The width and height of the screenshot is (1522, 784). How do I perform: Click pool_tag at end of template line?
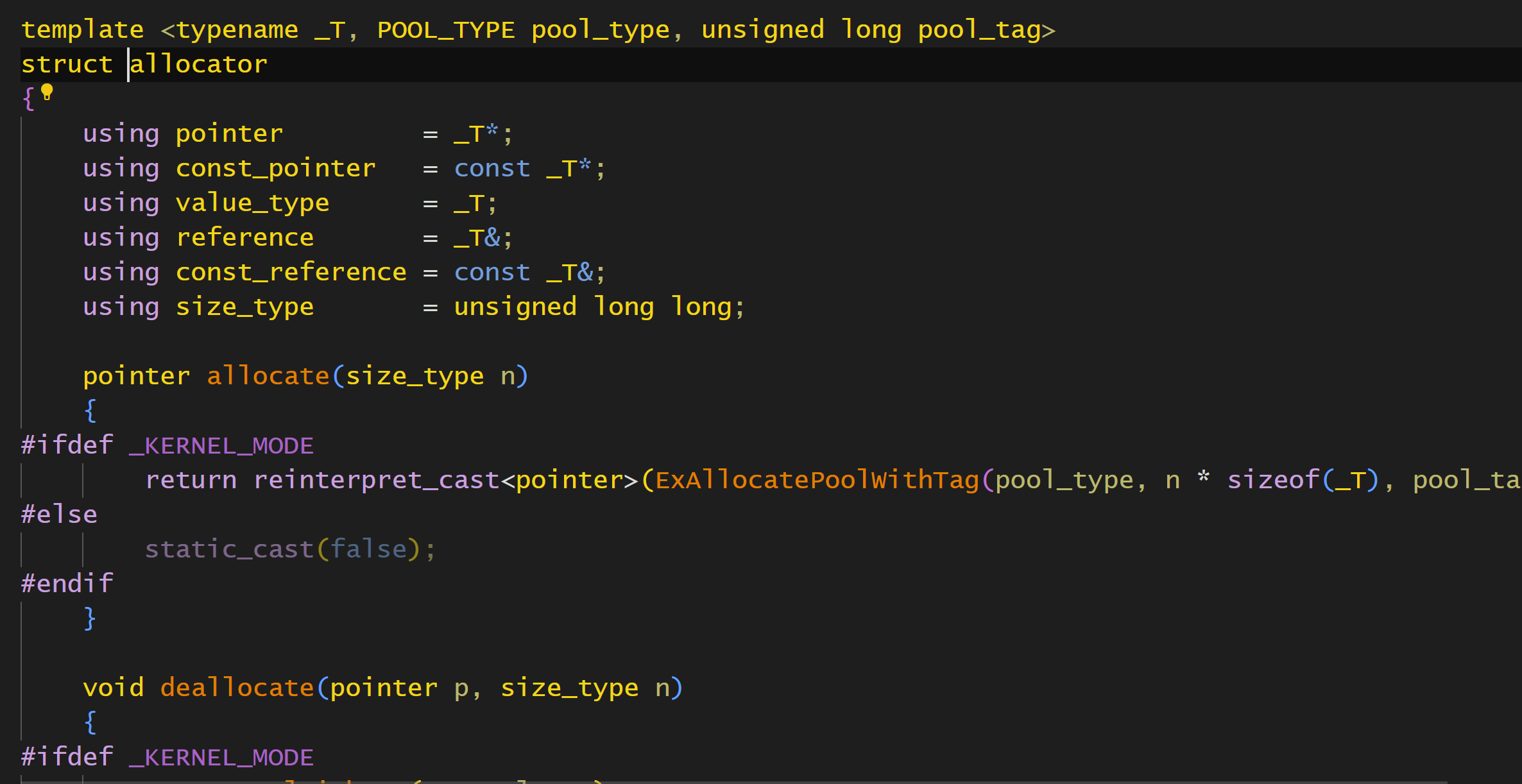[x=979, y=30]
